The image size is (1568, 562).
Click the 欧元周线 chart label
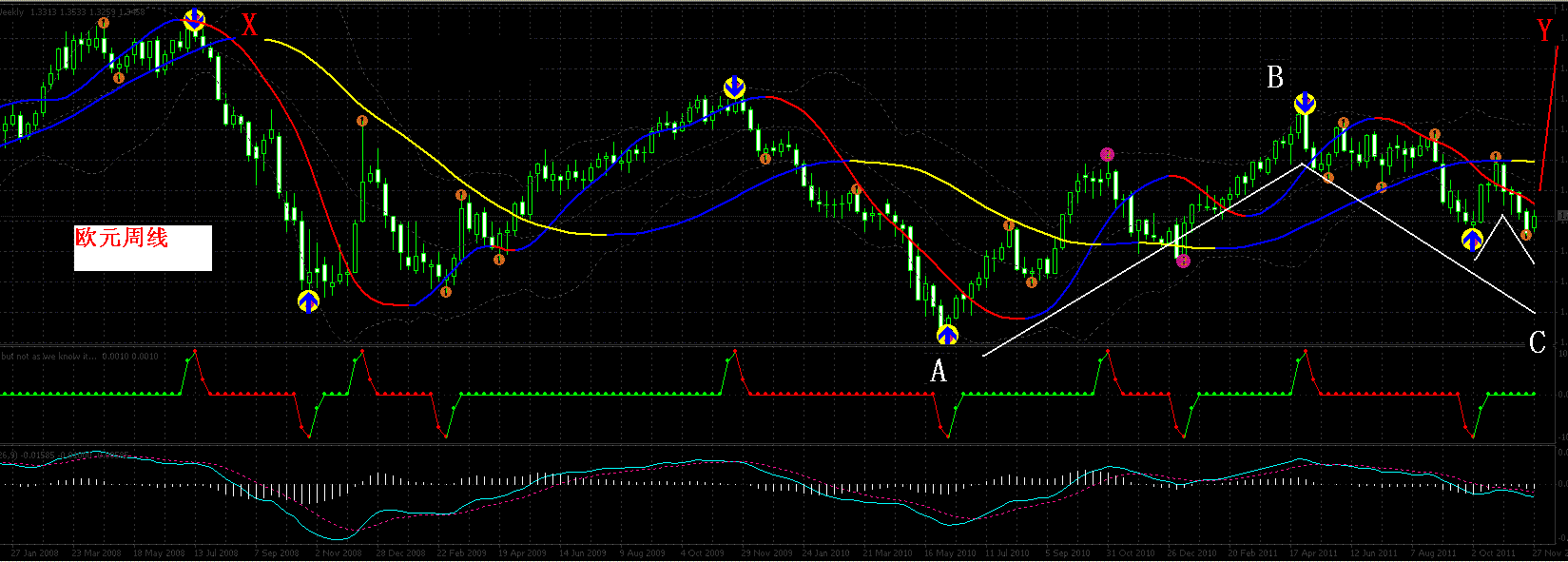pos(122,238)
